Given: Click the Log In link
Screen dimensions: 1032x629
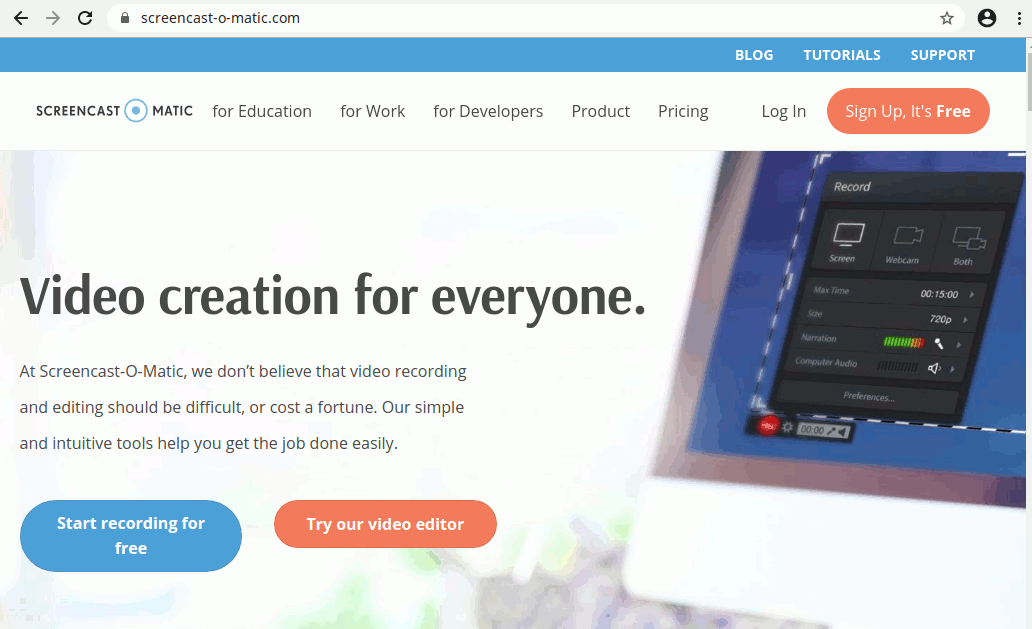Looking at the screenshot, I should (783, 111).
